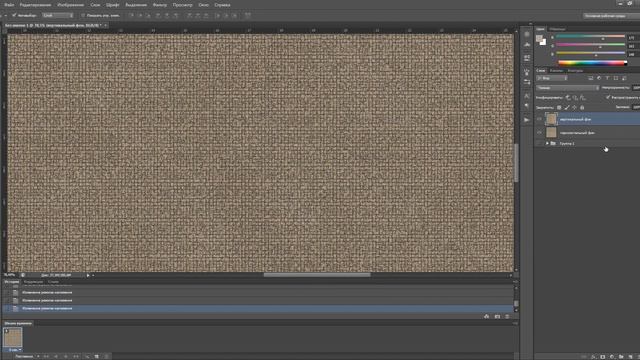Toggle lock all padlock icon
Screen dimensions: 640x360
(582, 107)
